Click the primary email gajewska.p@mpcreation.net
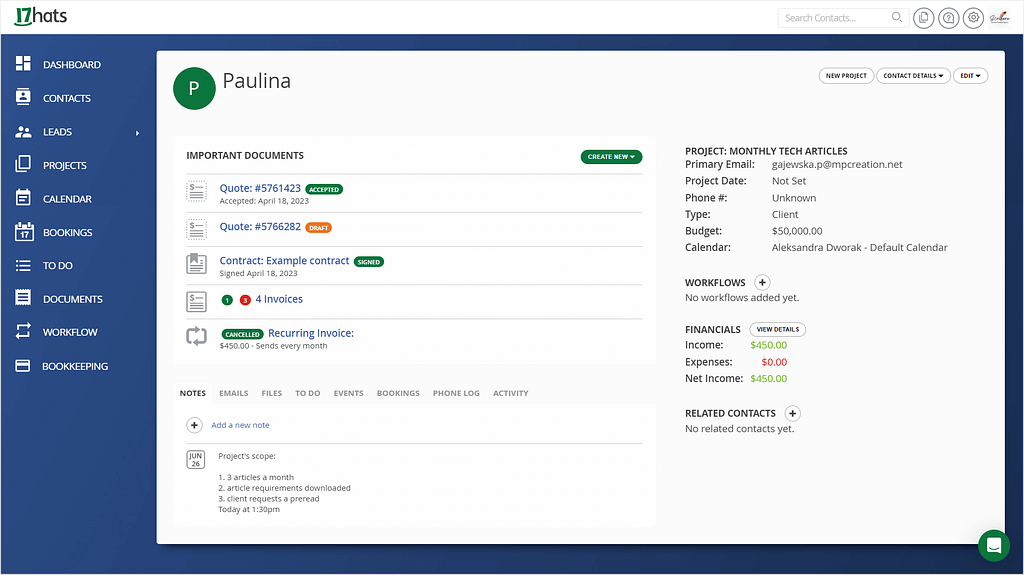The width and height of the screenshot is (1024, 575). pyautogui.click(x=837, y=165)
